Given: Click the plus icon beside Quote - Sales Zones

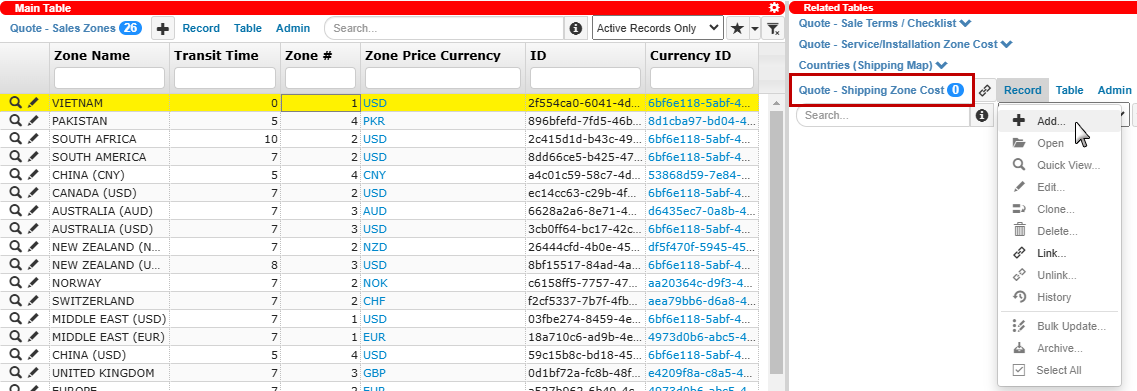Looking at the screenshot, I should coord(162,29).
